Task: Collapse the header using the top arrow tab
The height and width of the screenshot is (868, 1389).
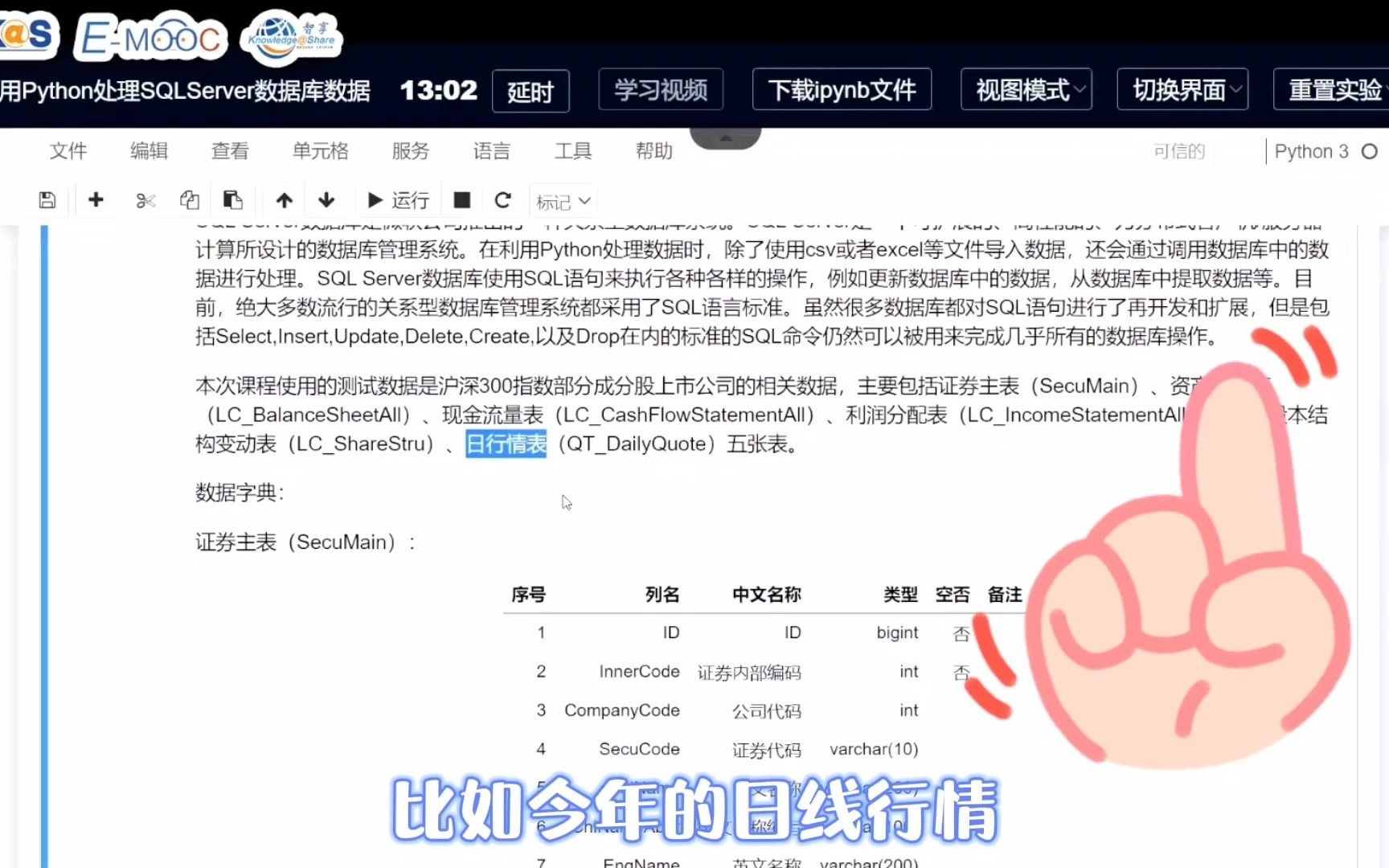Action: 726,138
